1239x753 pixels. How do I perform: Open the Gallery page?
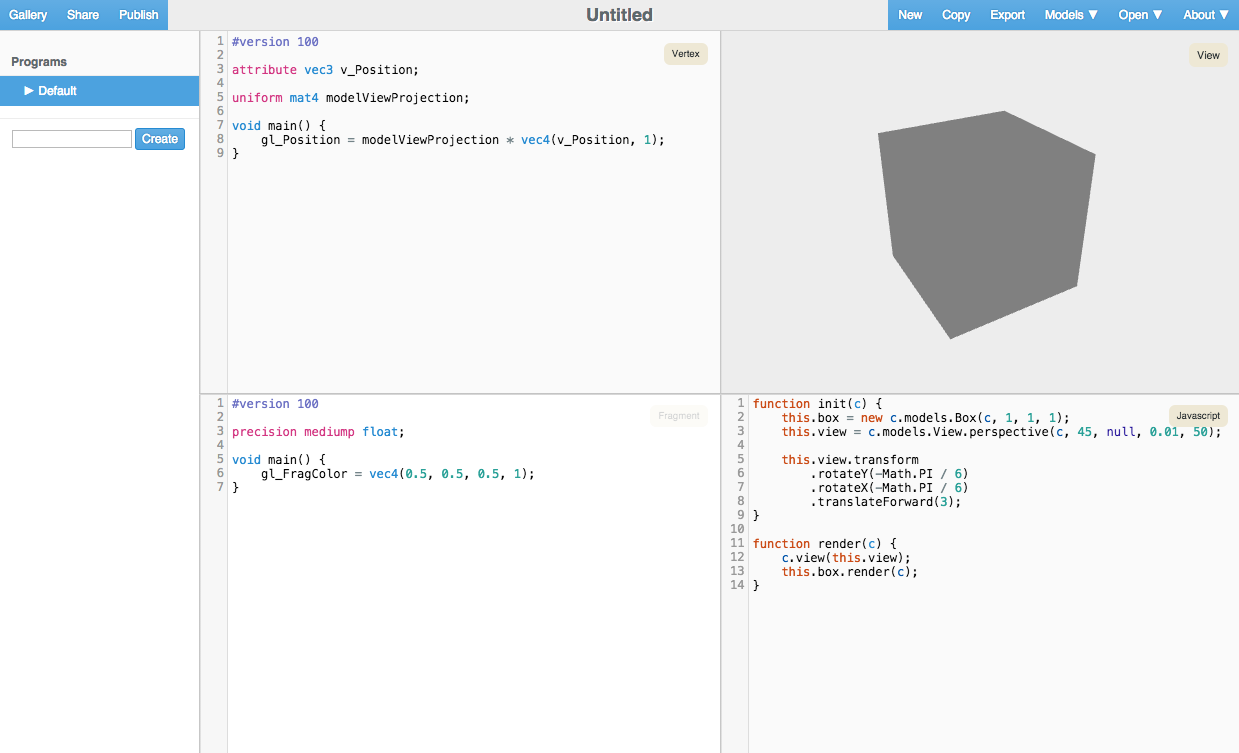tap(28, 15)
